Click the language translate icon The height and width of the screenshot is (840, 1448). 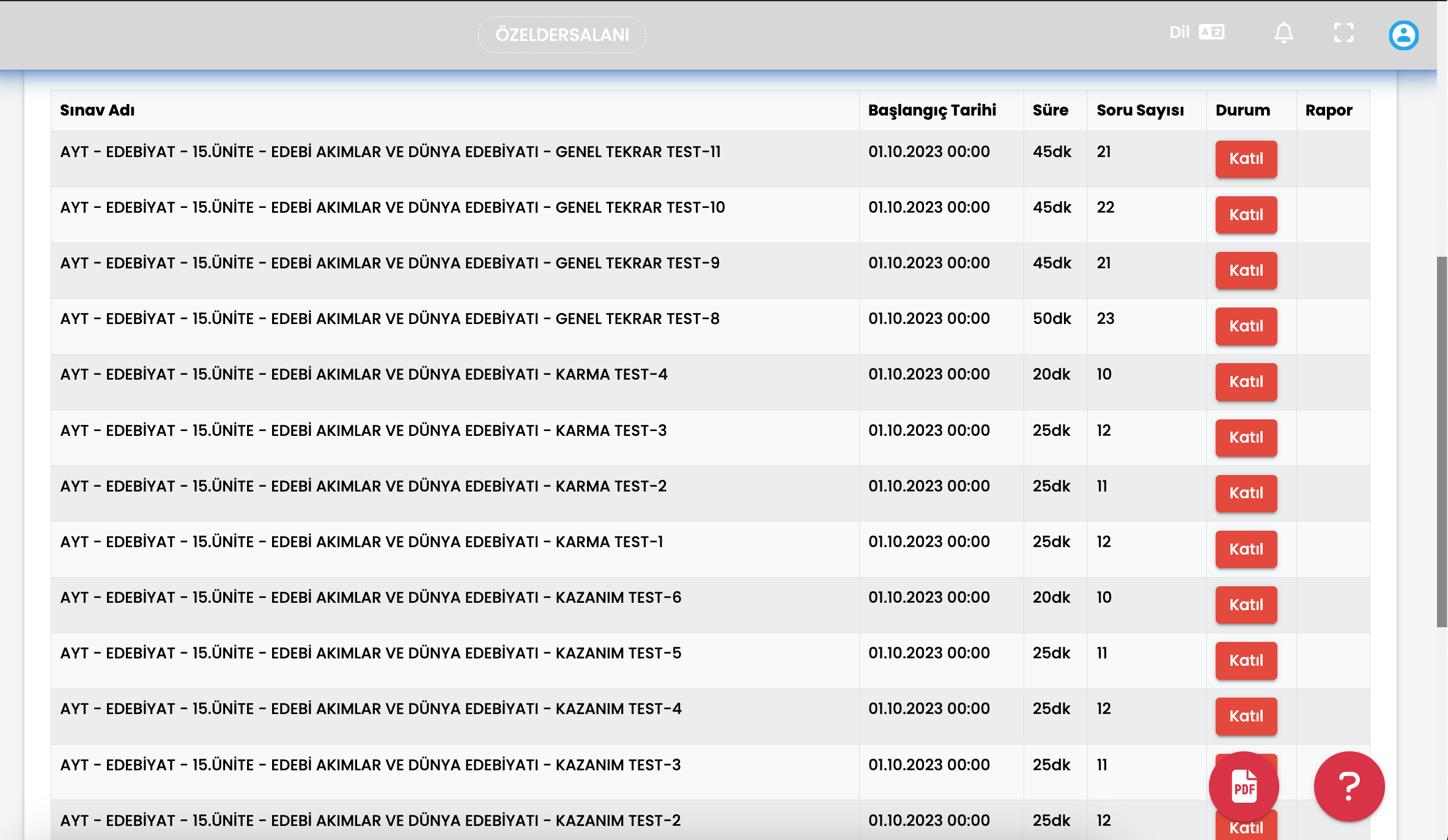pos(1211,32)
